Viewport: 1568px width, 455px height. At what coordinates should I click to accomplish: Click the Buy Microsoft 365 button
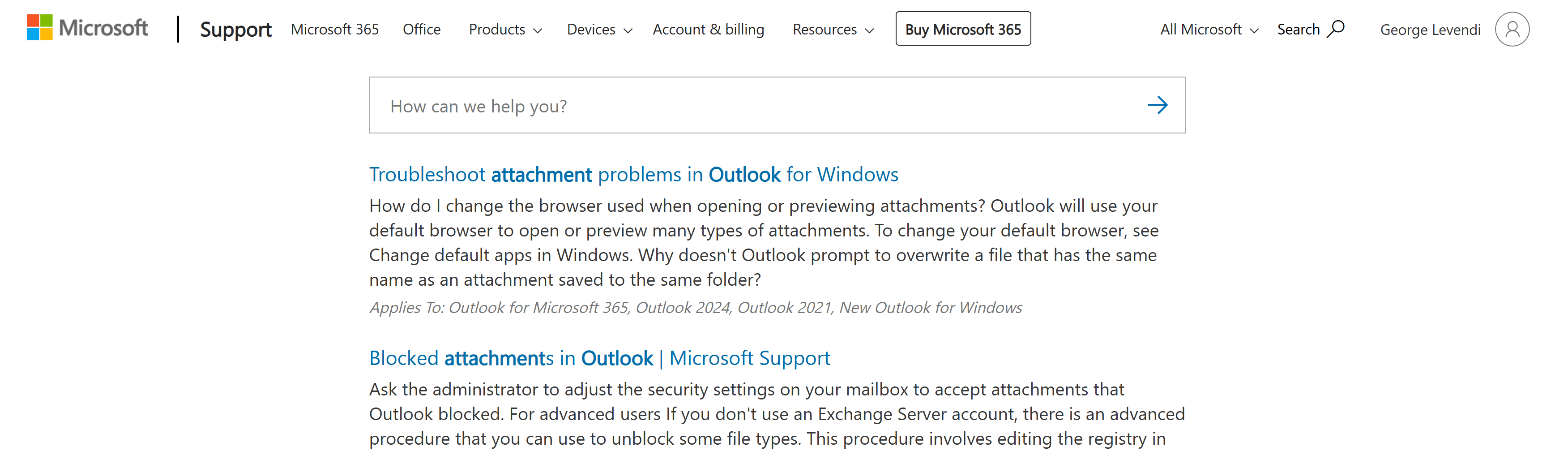(963, 29)
